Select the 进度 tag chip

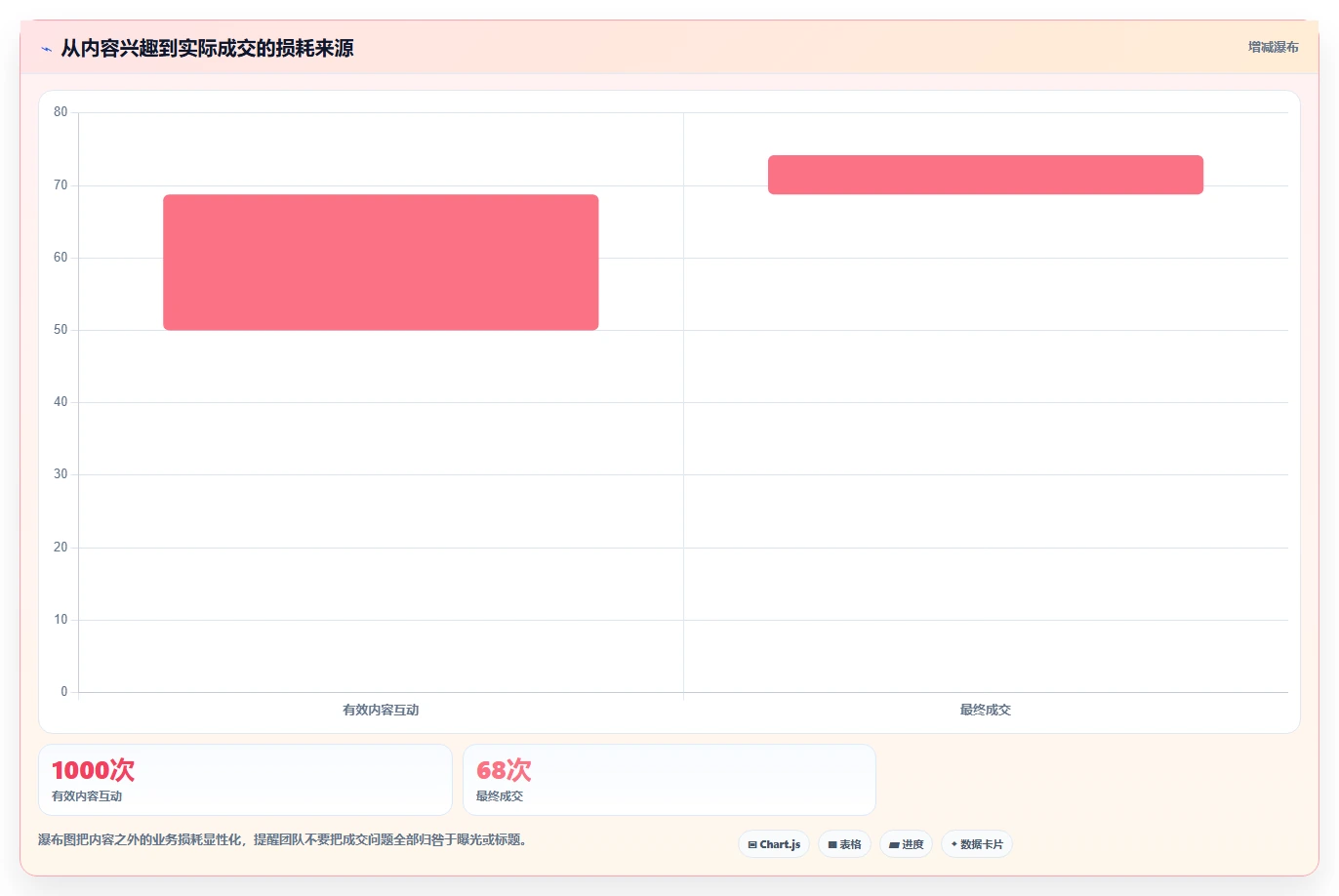(907, 844)
